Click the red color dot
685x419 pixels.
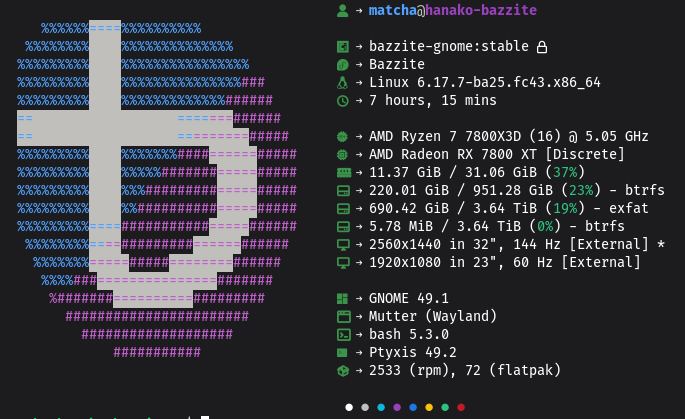pos(461,407)
